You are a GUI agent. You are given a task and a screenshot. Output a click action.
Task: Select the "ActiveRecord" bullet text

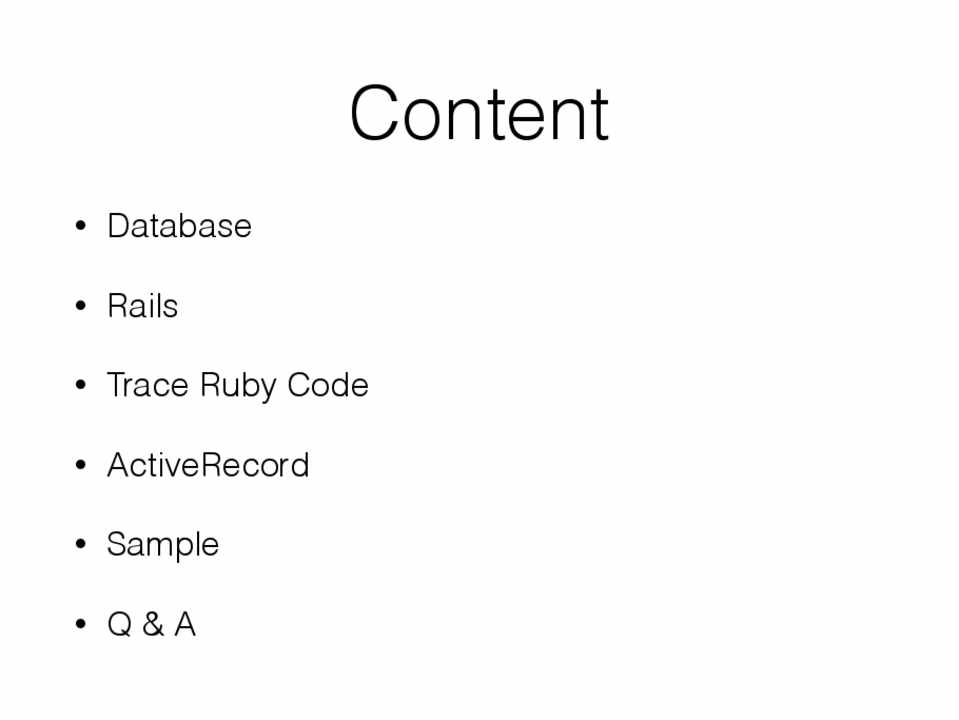(x=208, y=465)
